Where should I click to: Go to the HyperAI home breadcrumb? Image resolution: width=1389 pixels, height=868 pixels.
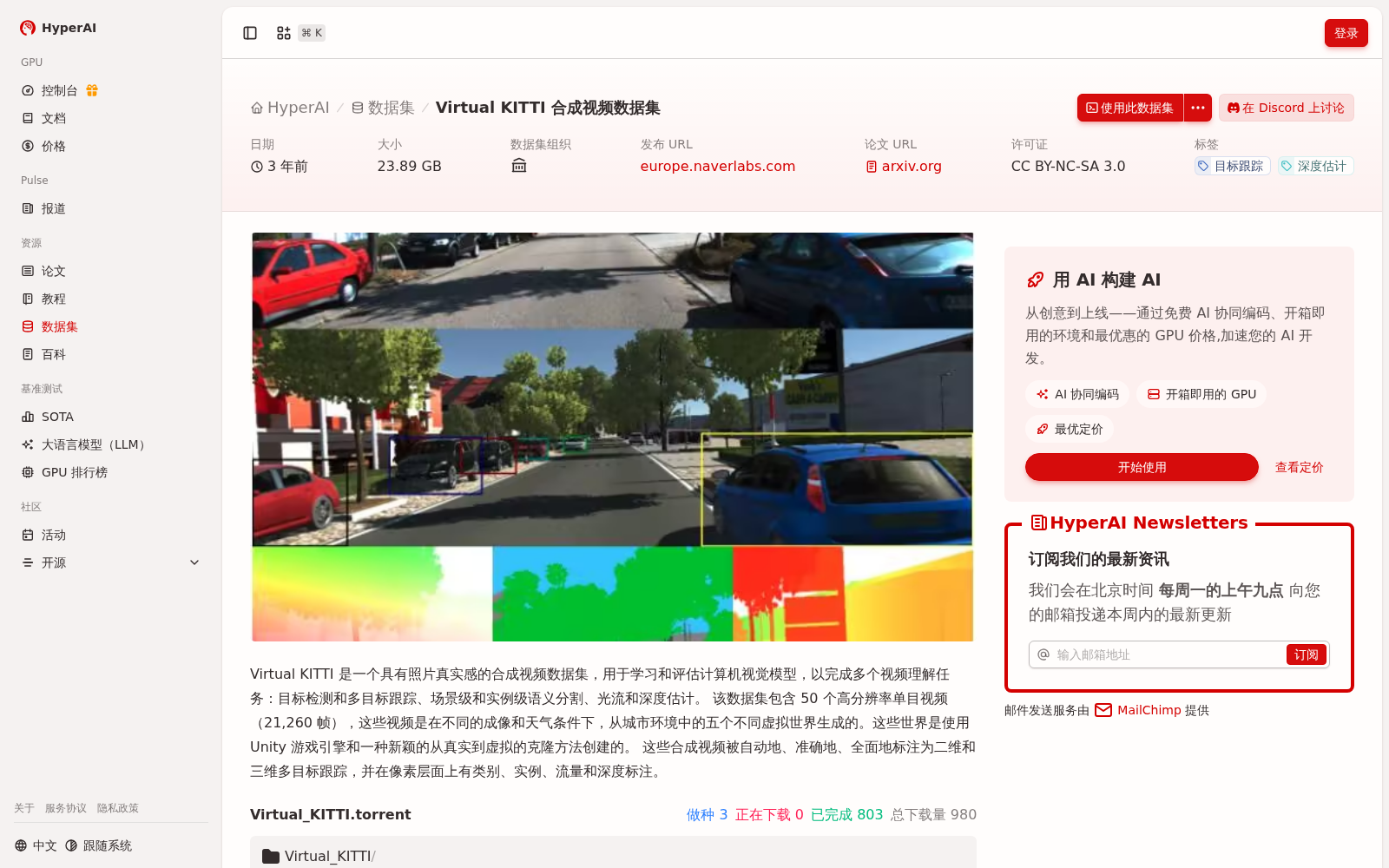click(x=290, y=108)
